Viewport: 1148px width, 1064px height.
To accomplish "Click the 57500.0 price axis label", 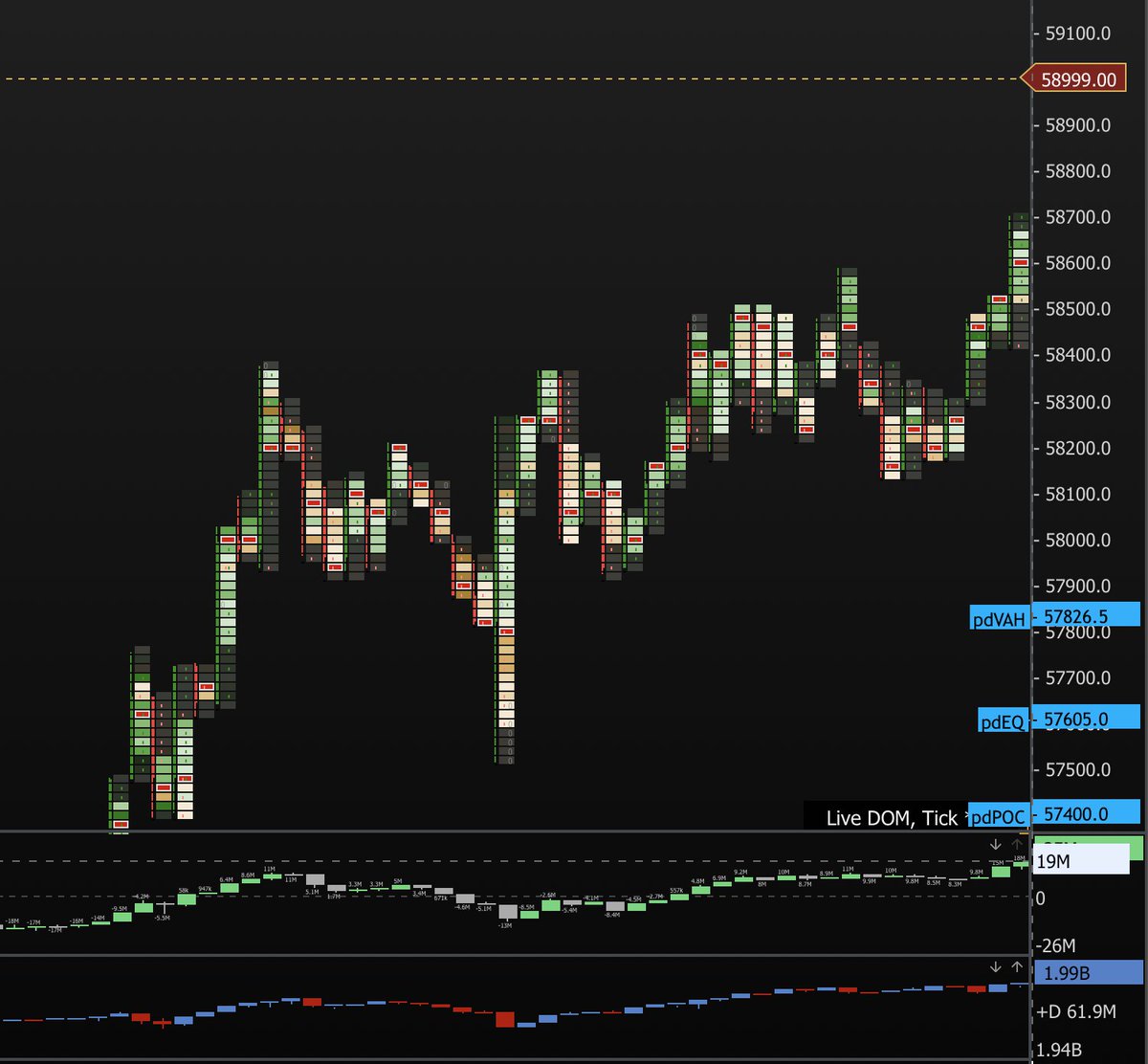I will [x=1077, y=769].
